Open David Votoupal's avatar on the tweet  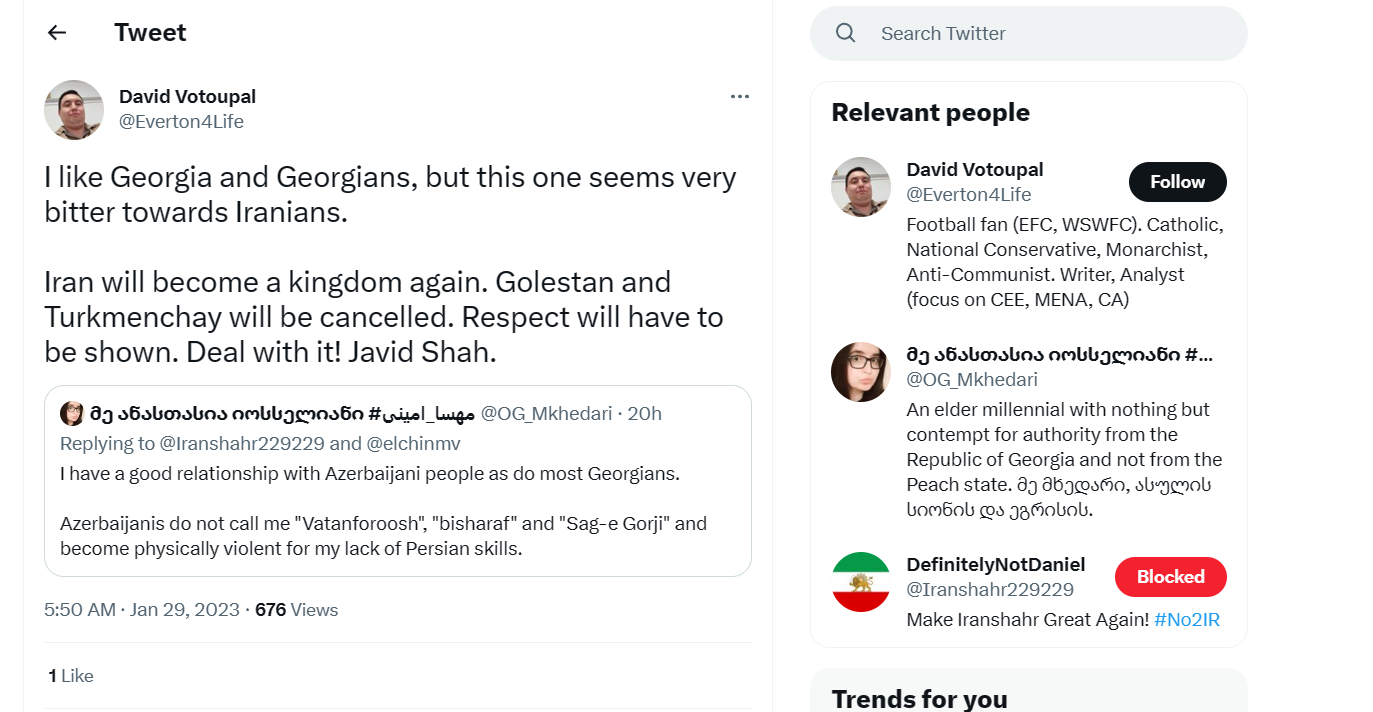click(x=74, y=110)
